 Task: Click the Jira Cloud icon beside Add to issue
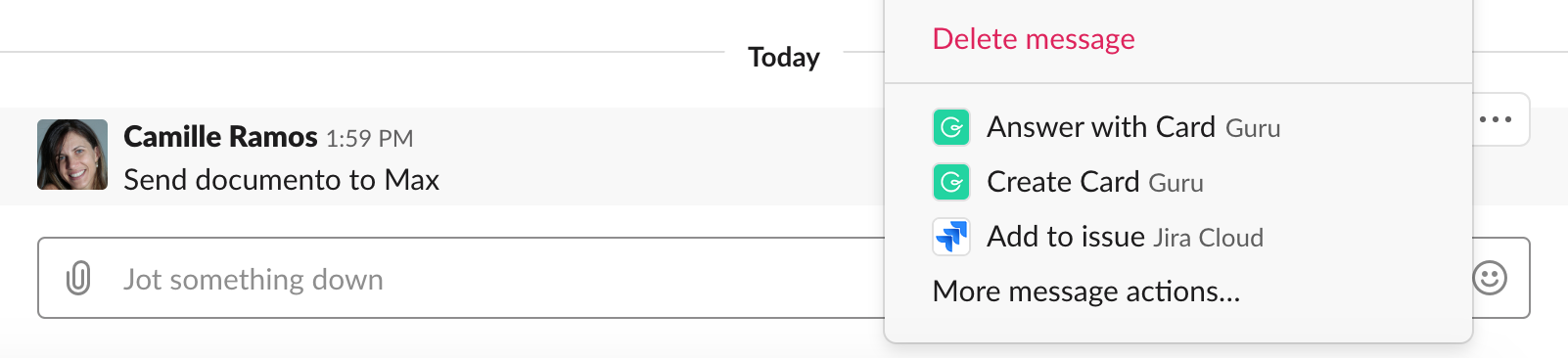pos(951,237)
